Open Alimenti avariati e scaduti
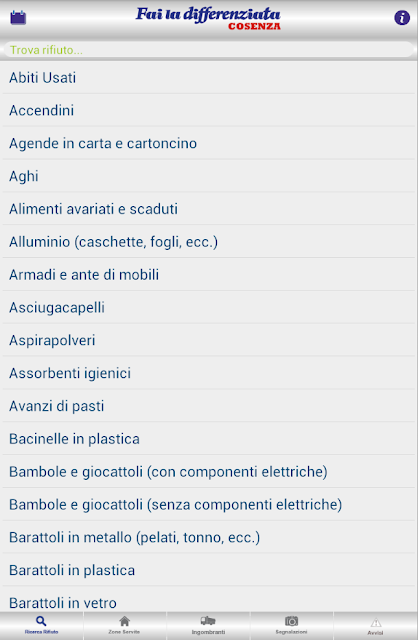 coord(209,209)
